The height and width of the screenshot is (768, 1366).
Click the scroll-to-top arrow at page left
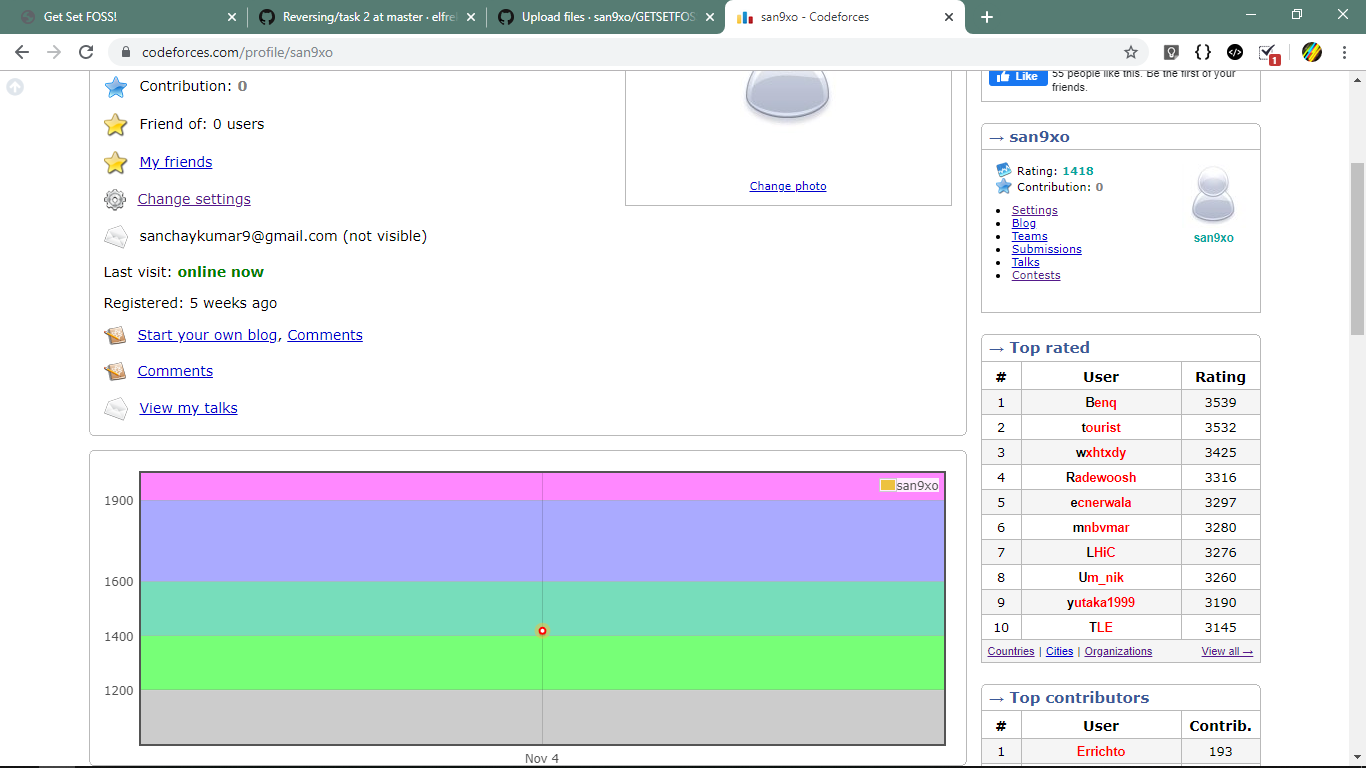15,87
